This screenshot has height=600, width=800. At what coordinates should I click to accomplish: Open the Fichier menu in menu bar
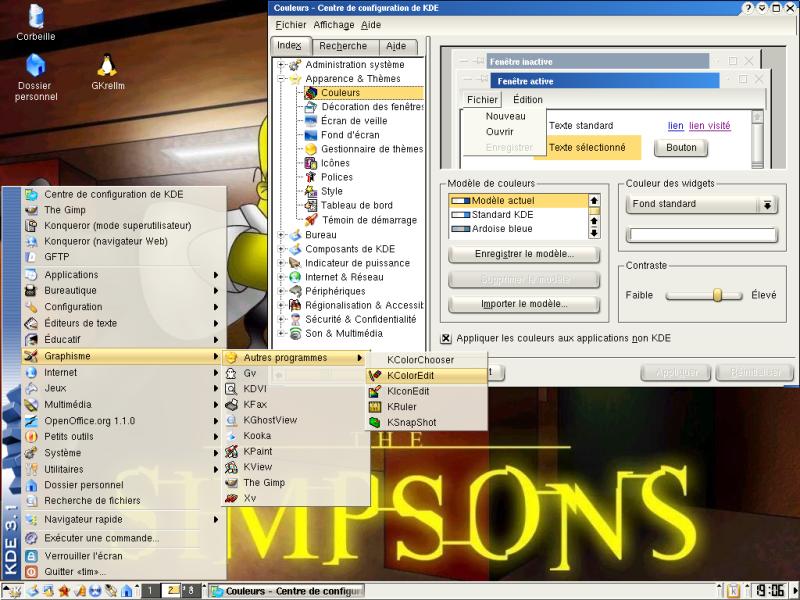click(x=290, y=25)
